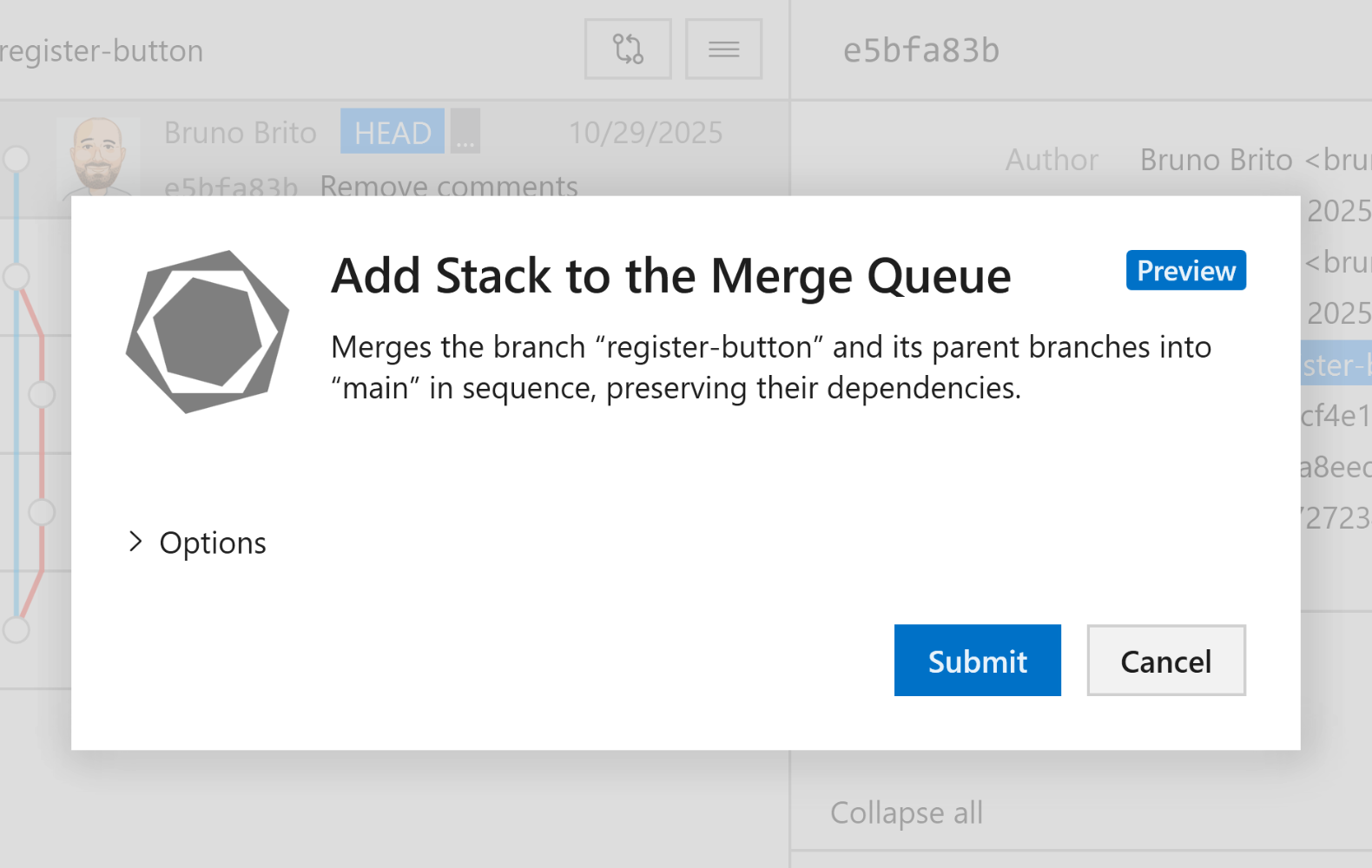Expand the Options section
The width and height of the screenshot is (1372, 868).
pos(195,542)
